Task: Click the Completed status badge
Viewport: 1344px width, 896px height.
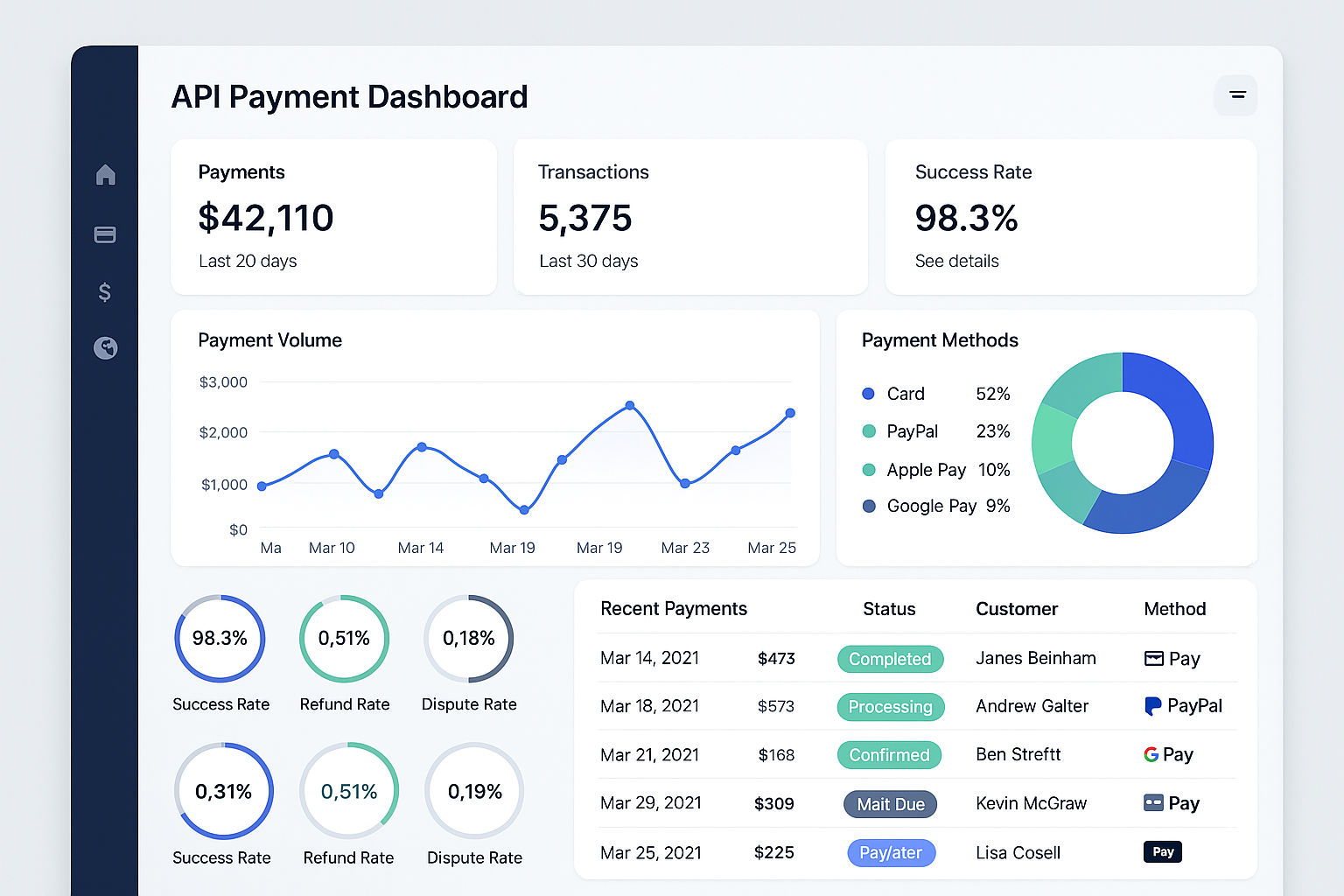Action: coord(891,659)
